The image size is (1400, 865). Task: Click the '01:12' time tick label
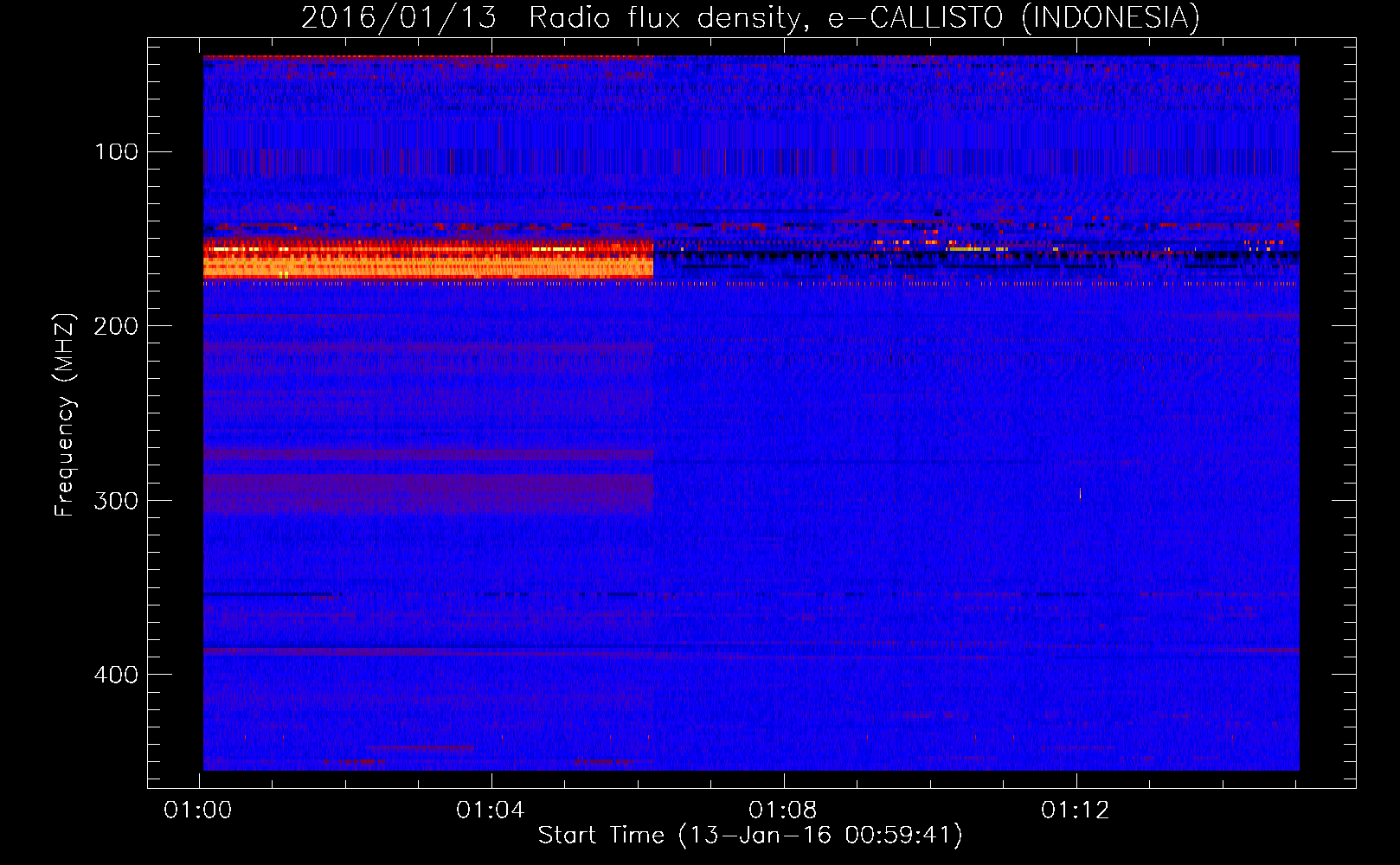click(1076, 810)
